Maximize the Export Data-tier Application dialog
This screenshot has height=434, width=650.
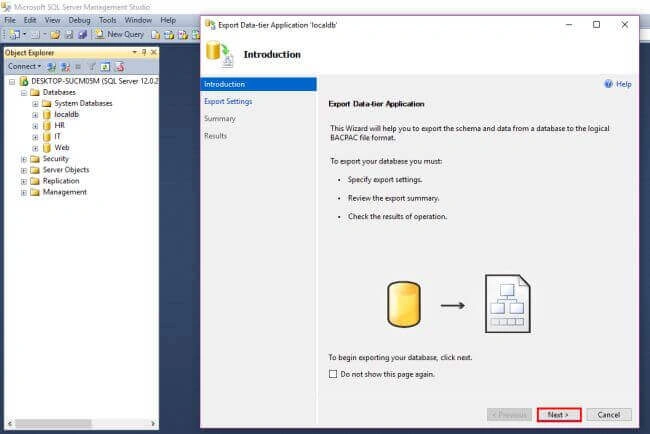(x=596, y=25)
